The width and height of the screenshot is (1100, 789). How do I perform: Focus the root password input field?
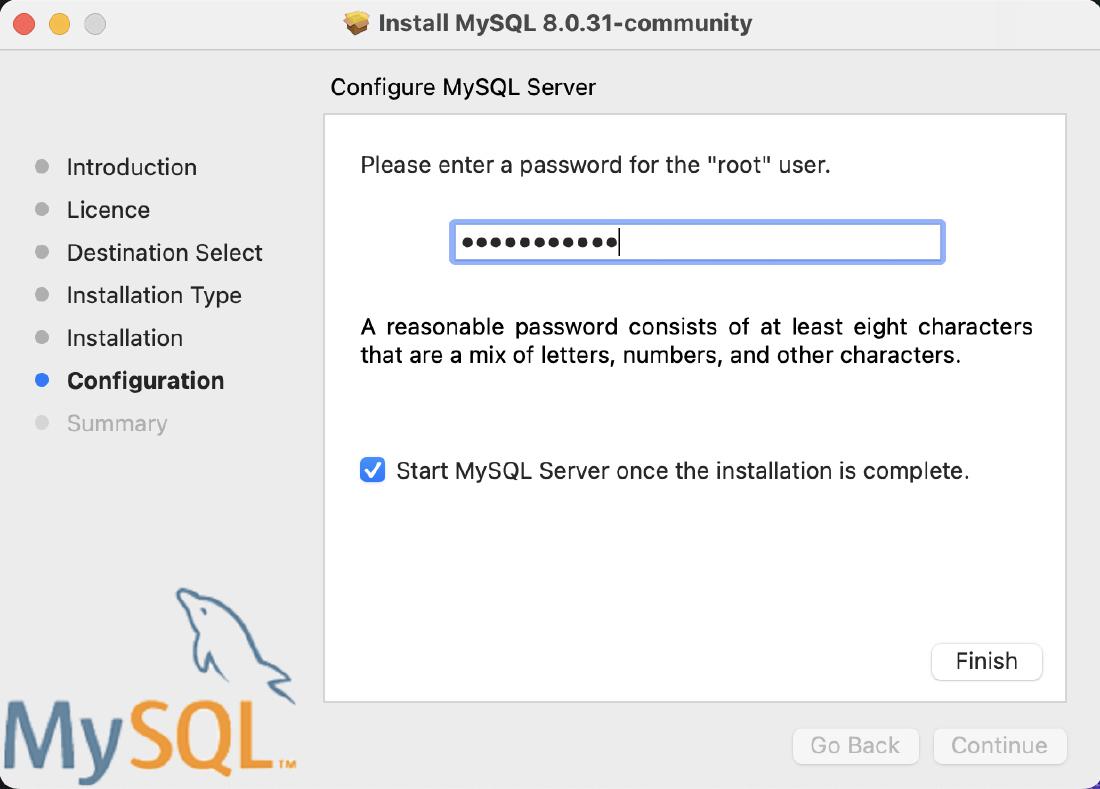pos(696,243)
